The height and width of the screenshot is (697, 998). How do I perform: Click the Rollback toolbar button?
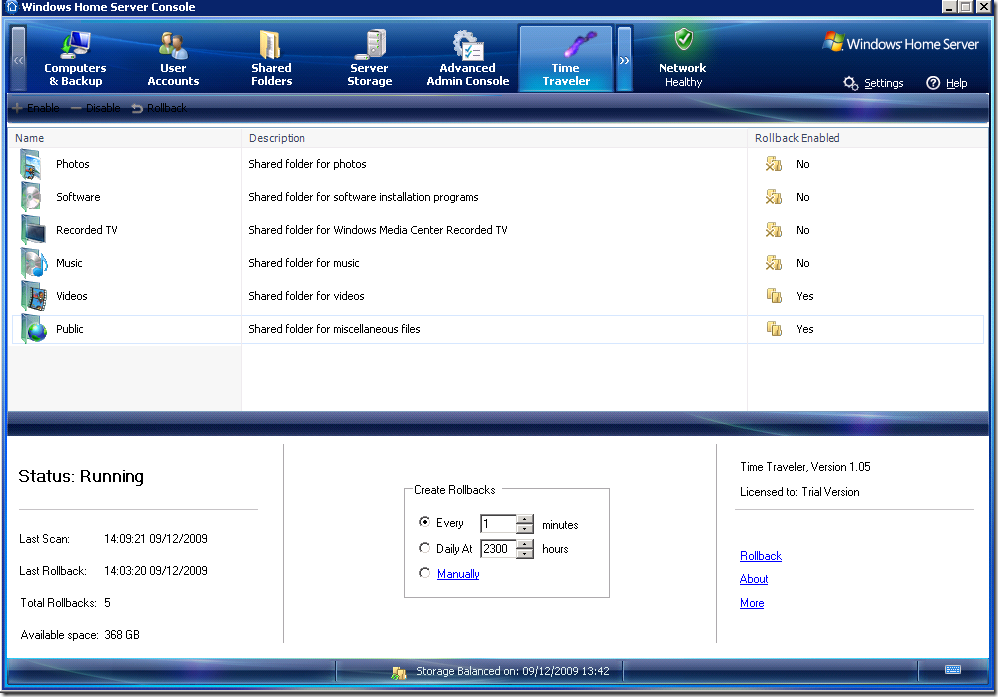click(x=159, y=108)
